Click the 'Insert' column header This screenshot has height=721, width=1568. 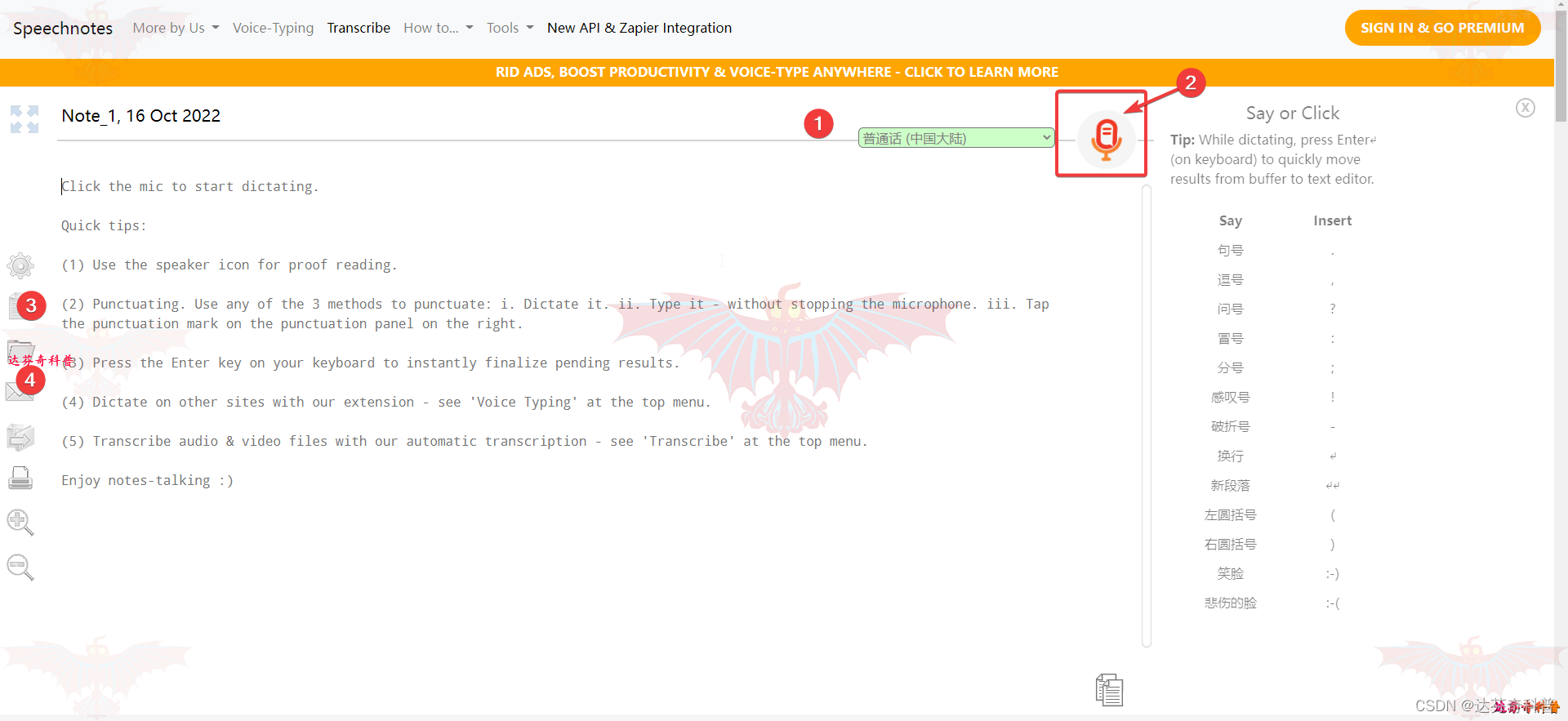pyautogui.click(x=1333, y=220)
